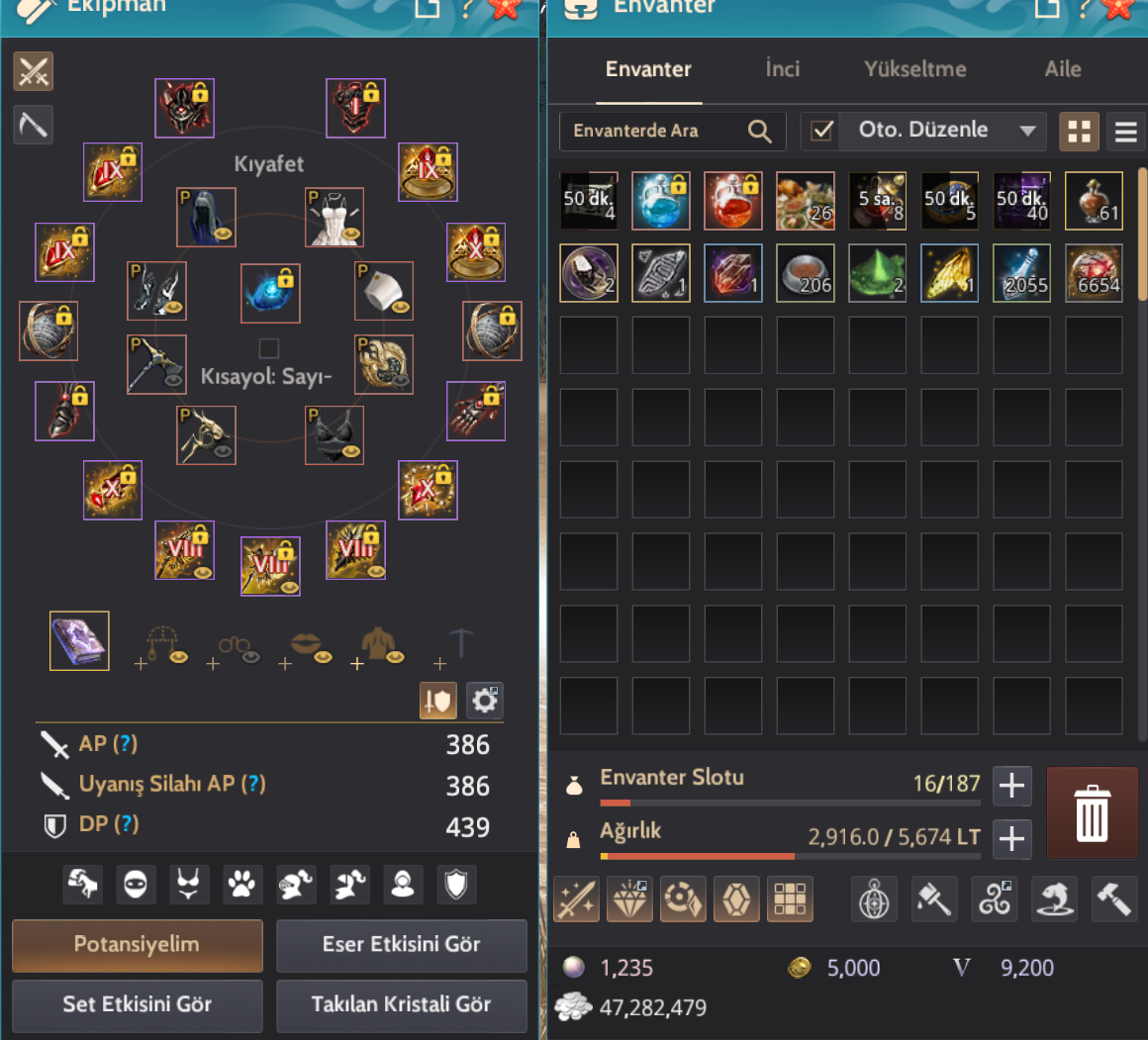Image resolution: width=1148 pixels, height=1040 pixels.
Task: Switch to list view layout icon
Action: pos(1126,132)
